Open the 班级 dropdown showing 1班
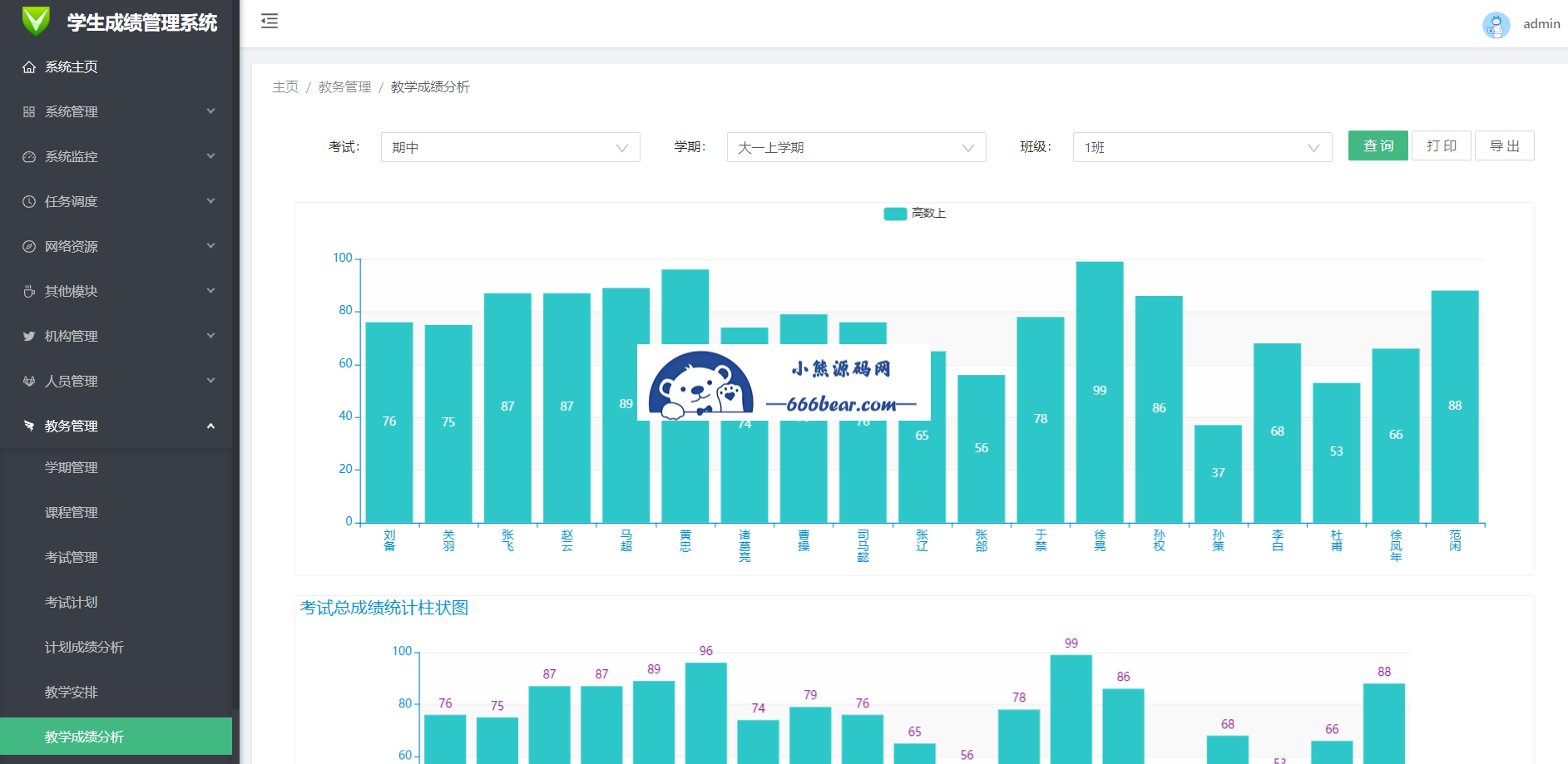Screen dimensions: 1568x764 1203,147
